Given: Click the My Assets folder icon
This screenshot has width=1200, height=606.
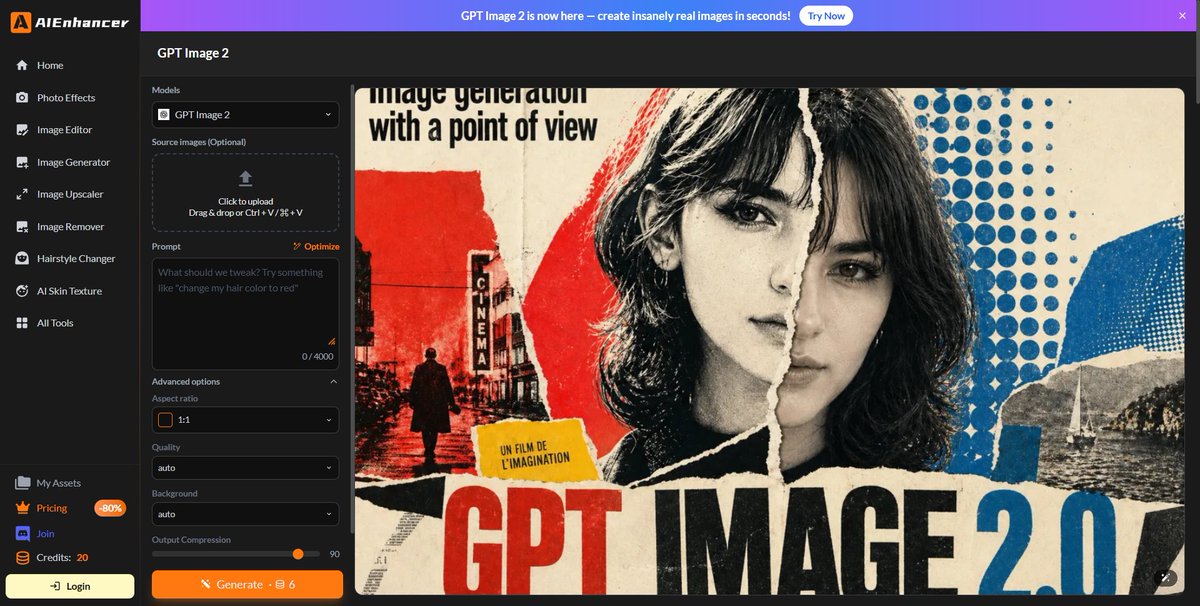Looking at the screenshot, I should (22, 483).
